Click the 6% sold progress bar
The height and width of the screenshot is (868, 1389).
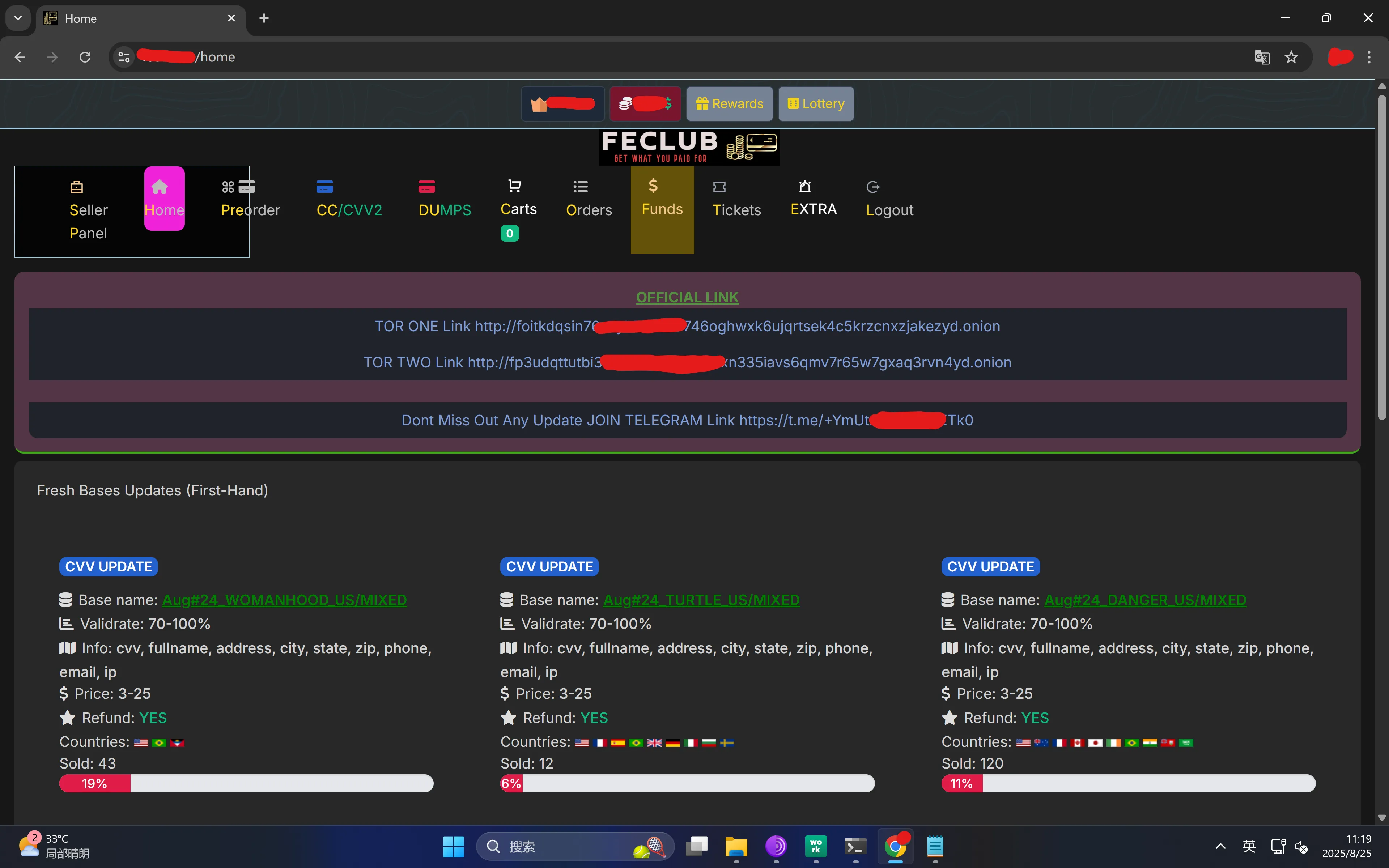click(x=687, y=784)
